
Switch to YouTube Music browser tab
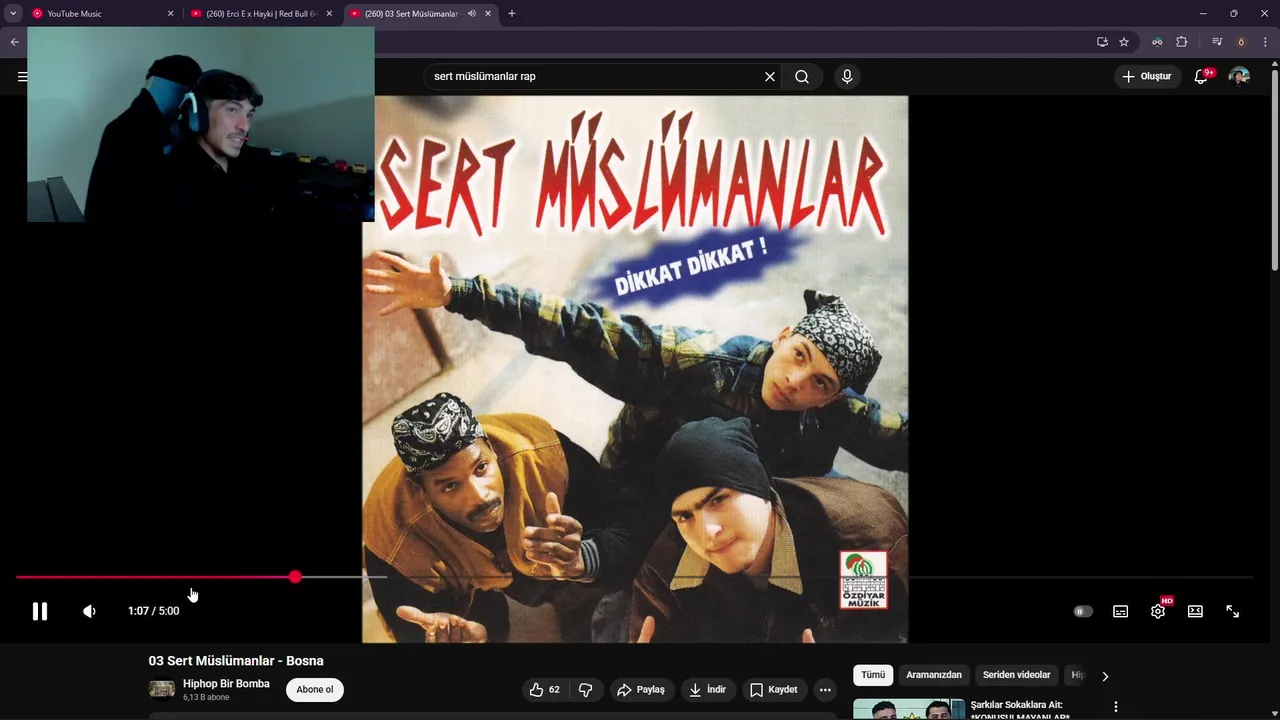pos(93,14)
